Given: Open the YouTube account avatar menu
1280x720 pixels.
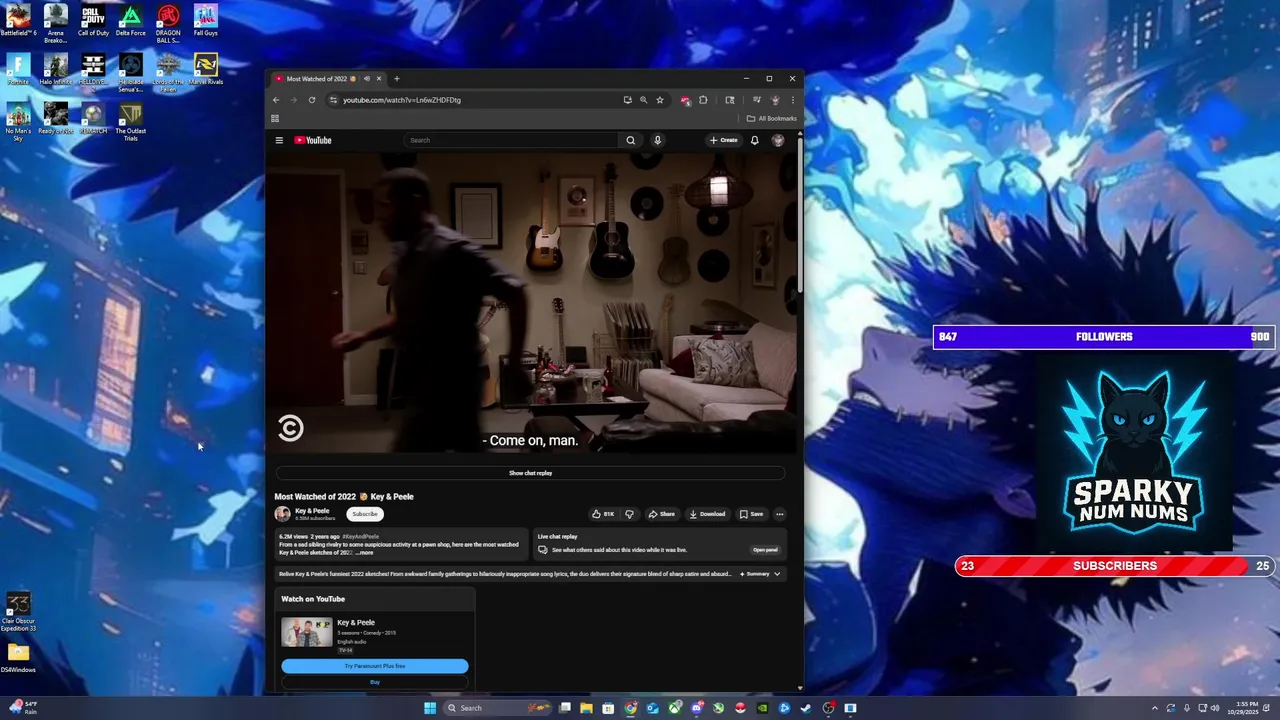Looking at the screenshot, I should [778, 140].
